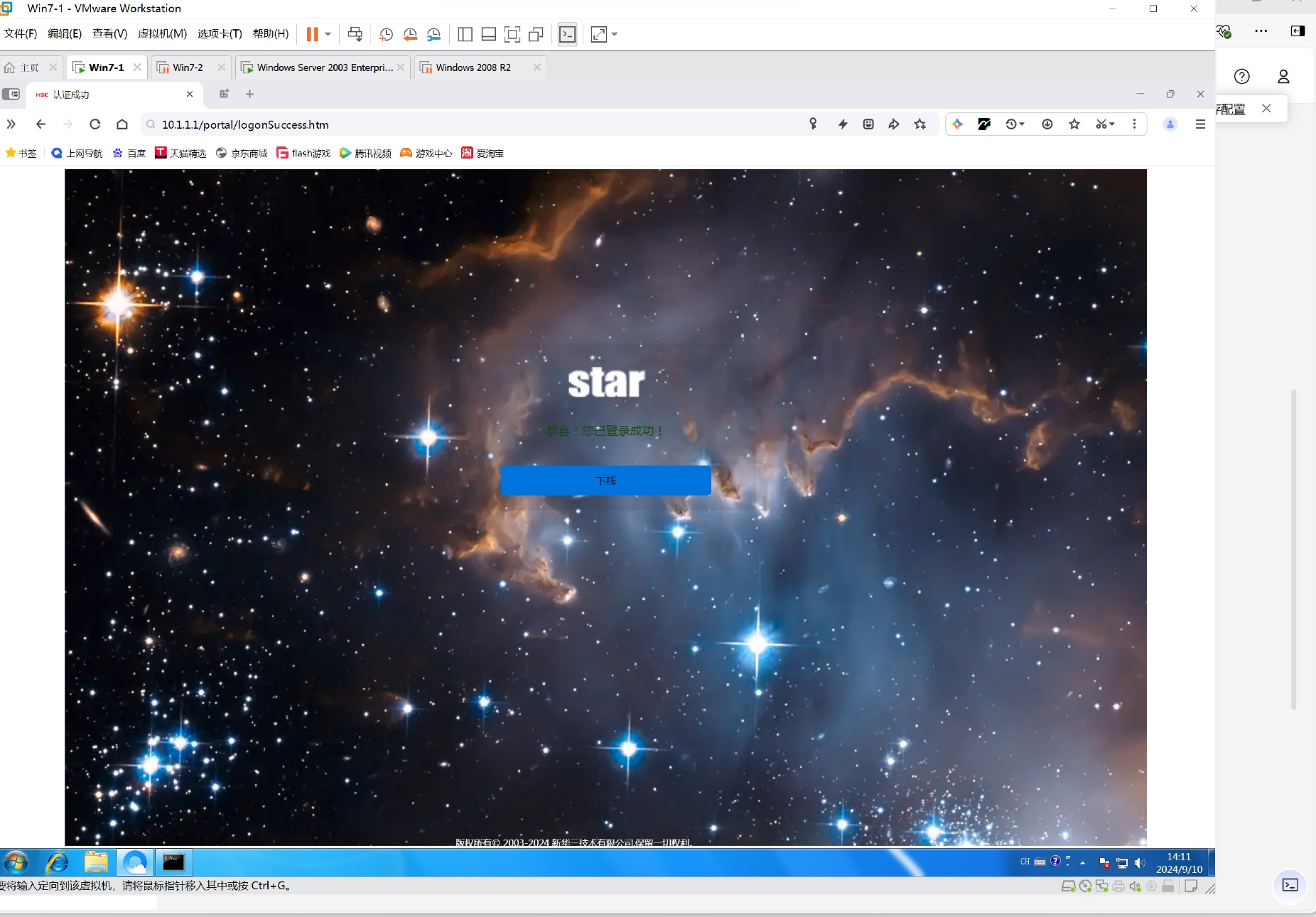Open the browser hamburger main menu
This screenshot has height=917, width=1316.
pos(1200,124)
